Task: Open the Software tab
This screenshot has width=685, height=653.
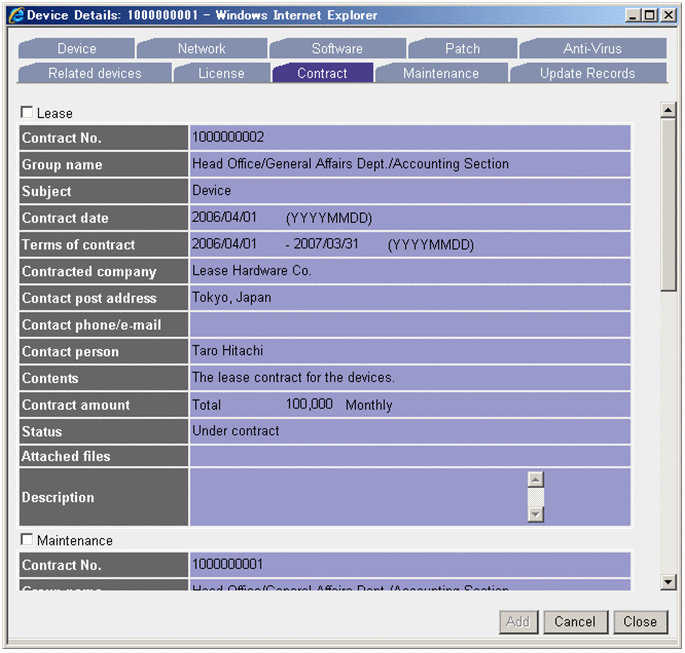Action: (x=337, y=48)
